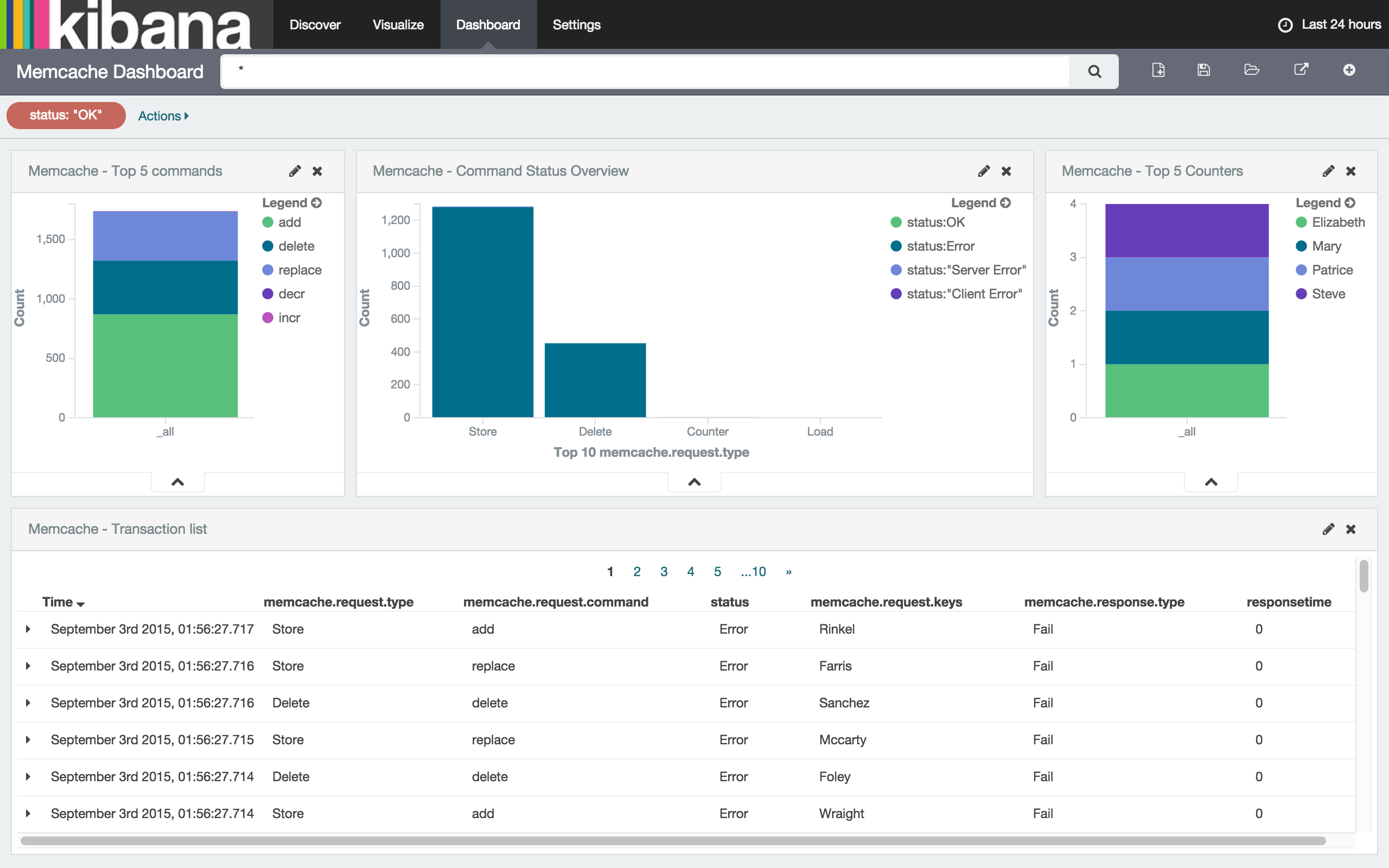Screen dimensions: 1389x868
Task: Save the dashboard using the disk icon
Action: [1203, 70]
